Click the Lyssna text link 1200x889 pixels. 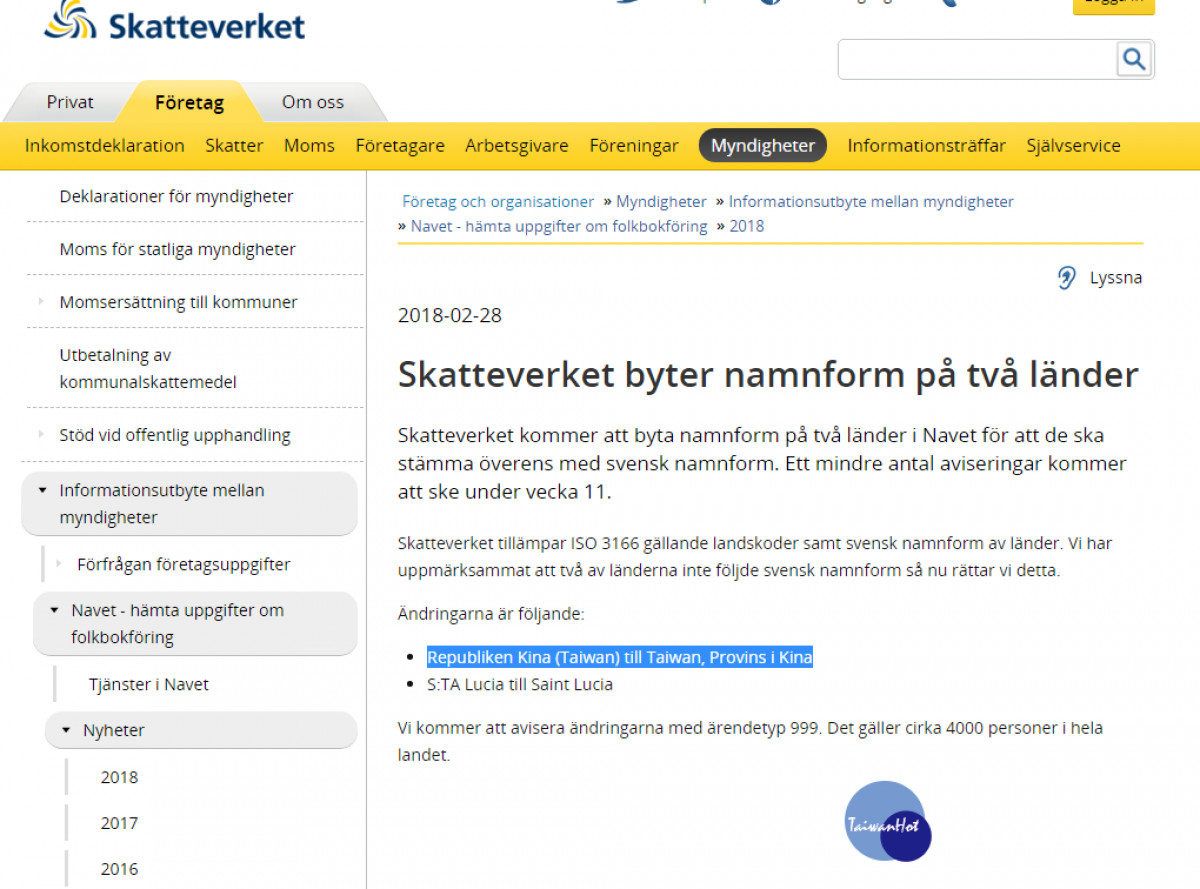pyautogui.click(x=1116, y=278)
